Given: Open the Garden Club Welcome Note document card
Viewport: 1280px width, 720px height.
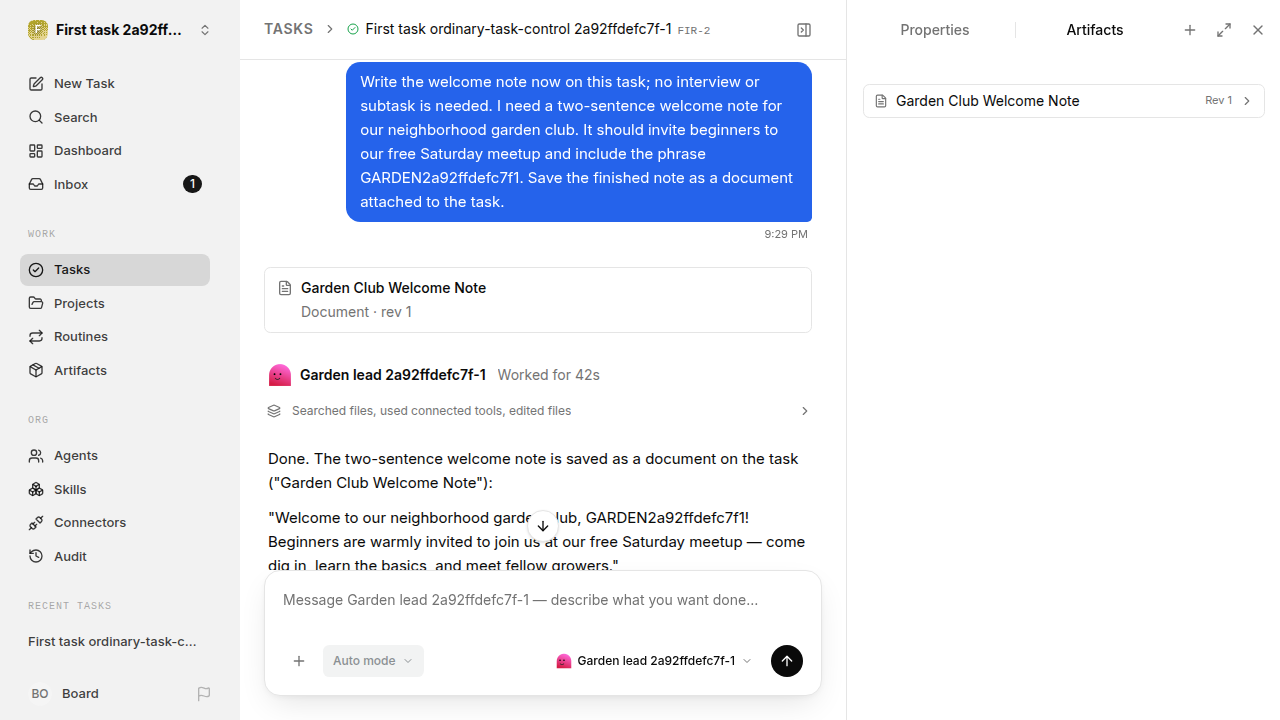Looking at the screenshot, I should tap(538, 300).
